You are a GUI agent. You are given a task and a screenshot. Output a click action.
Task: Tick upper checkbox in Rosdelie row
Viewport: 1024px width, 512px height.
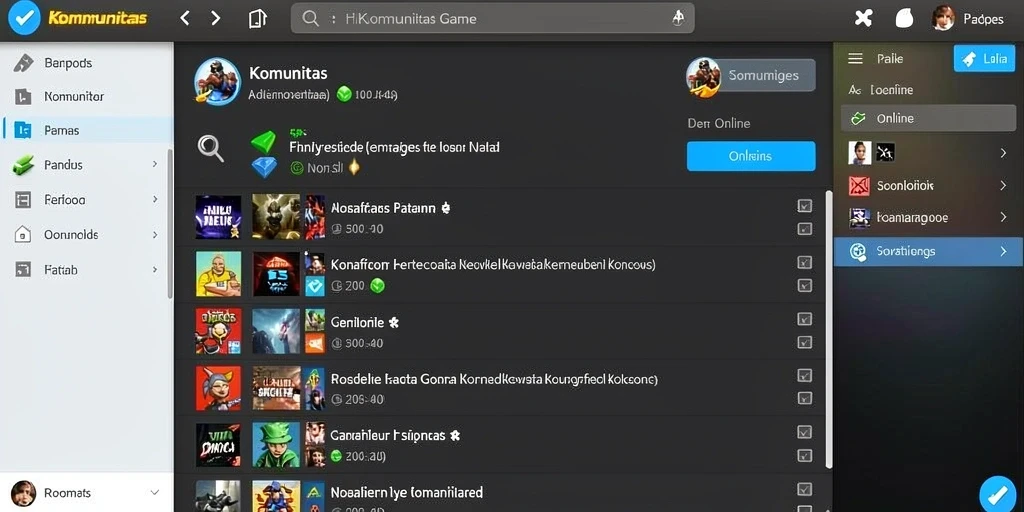tap(805, 376)
